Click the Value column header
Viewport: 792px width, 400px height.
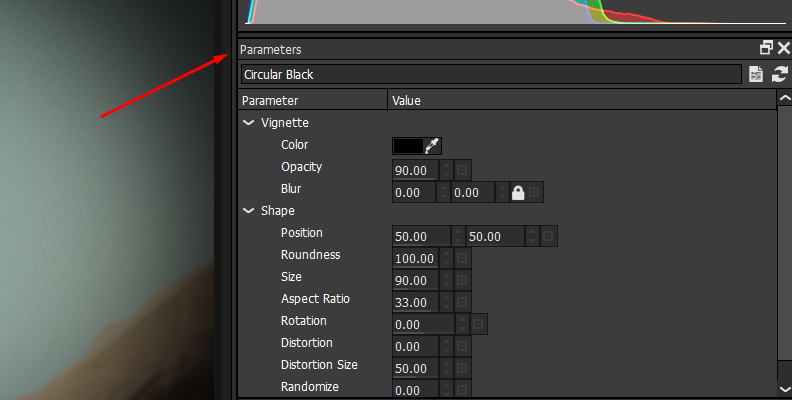point(582,101)
